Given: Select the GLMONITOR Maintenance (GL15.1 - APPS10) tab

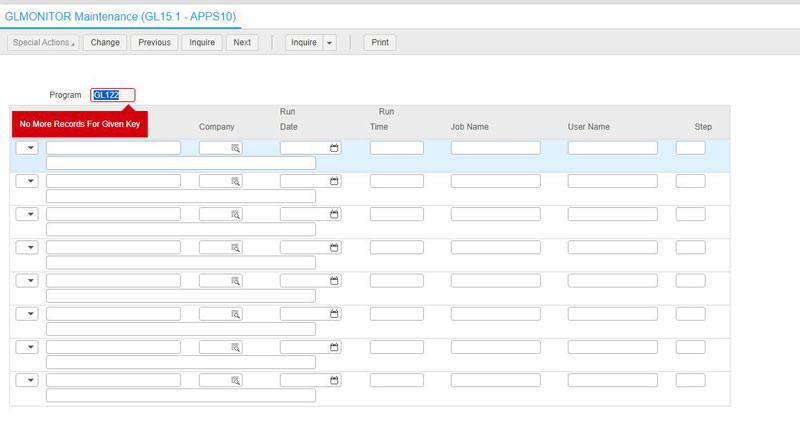Looking at the screenshot, I should tap(120, 16).
